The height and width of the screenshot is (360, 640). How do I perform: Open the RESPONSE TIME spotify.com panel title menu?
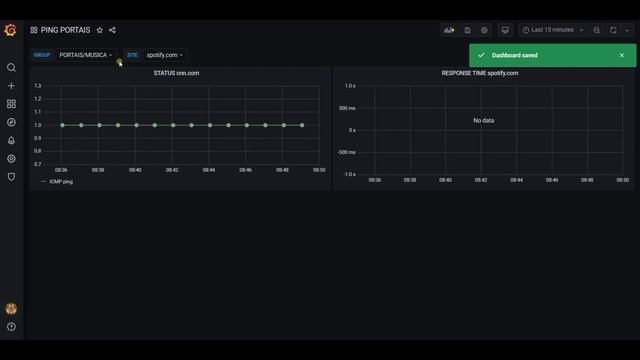480,73
